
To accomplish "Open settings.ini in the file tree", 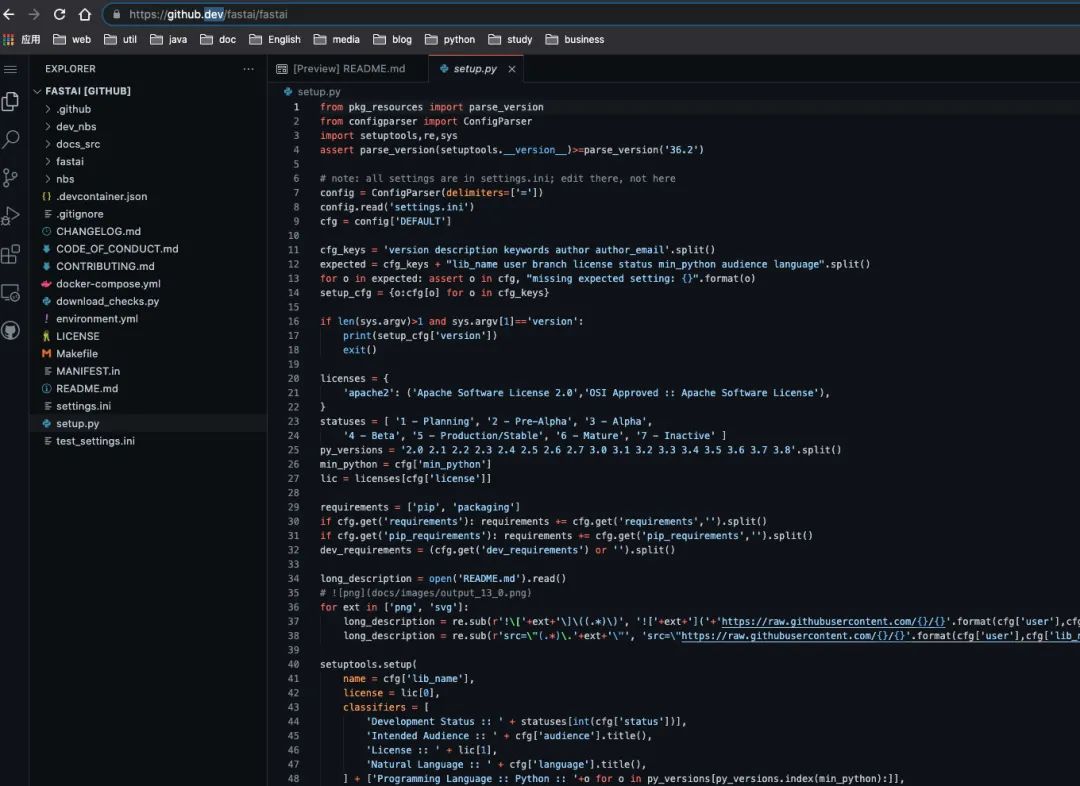I will (x=83, y=406).
